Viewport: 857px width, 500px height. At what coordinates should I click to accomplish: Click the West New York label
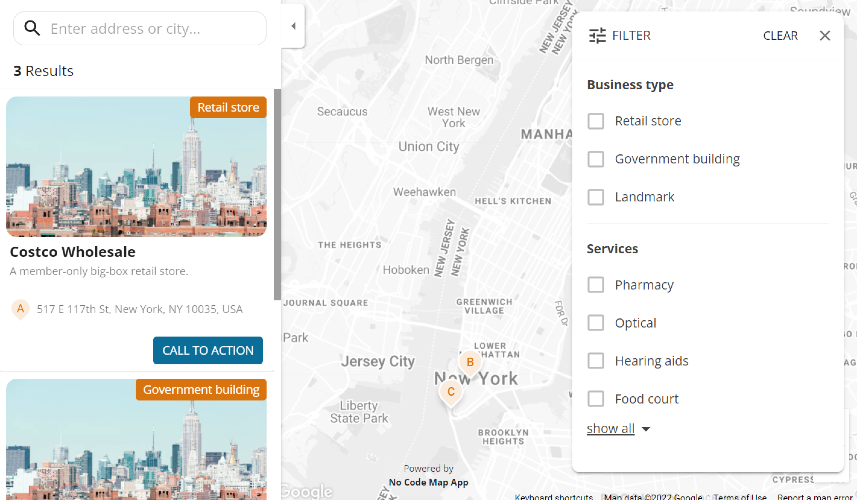click(454, 117)
